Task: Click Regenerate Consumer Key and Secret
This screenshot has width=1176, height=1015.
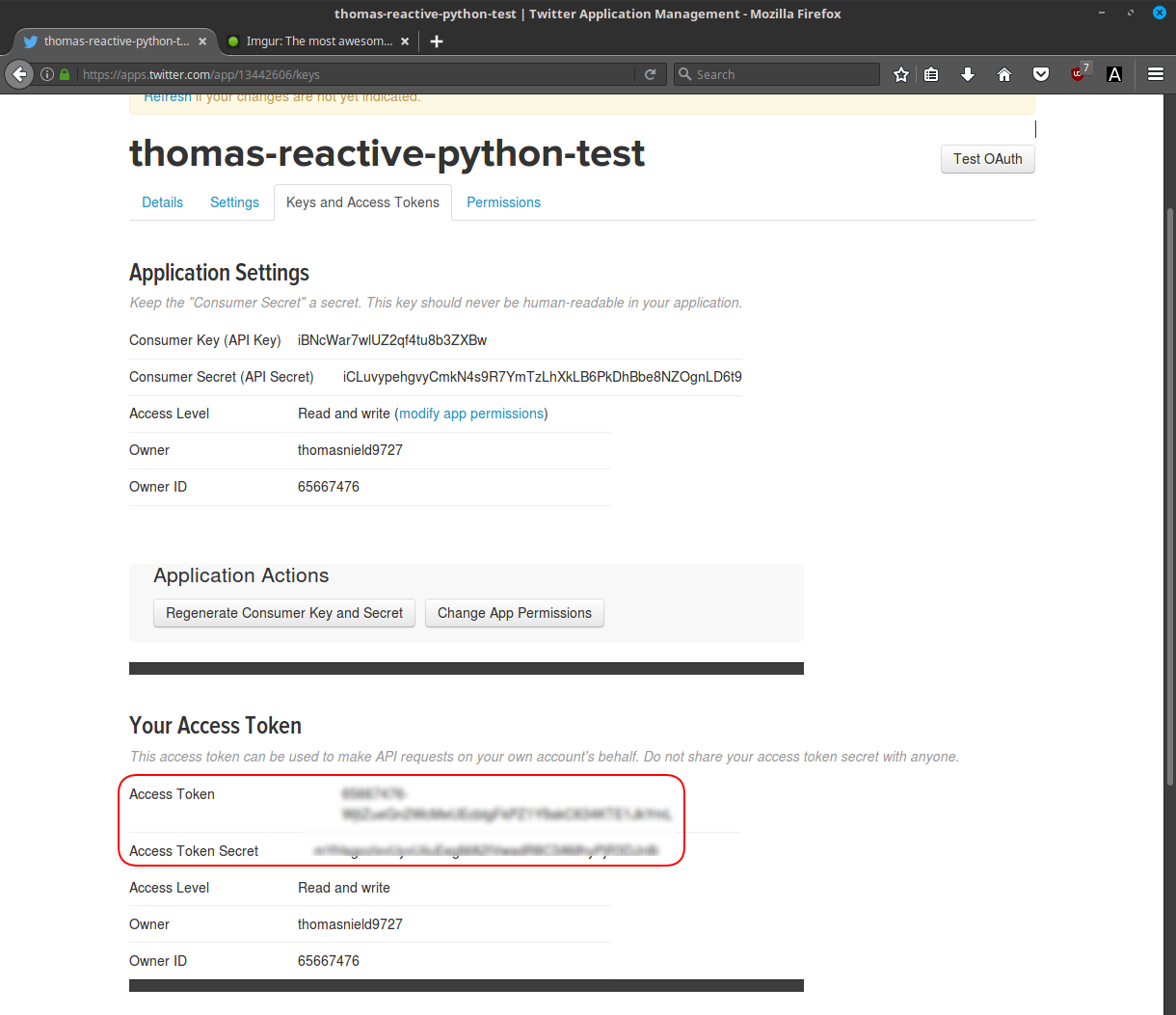Action: click(284, 613)
